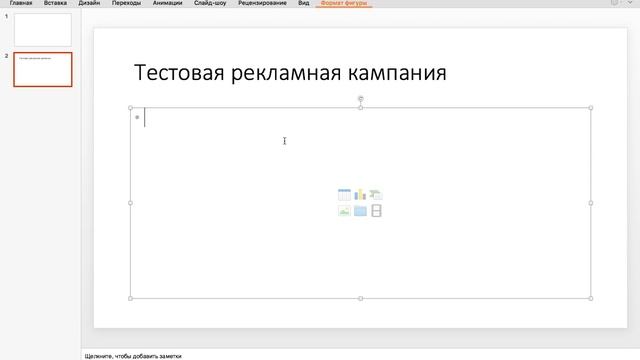Viewport: 640px width, 360px height.
Task: Open the Главная ribbon tab
Action: [21, 3]
